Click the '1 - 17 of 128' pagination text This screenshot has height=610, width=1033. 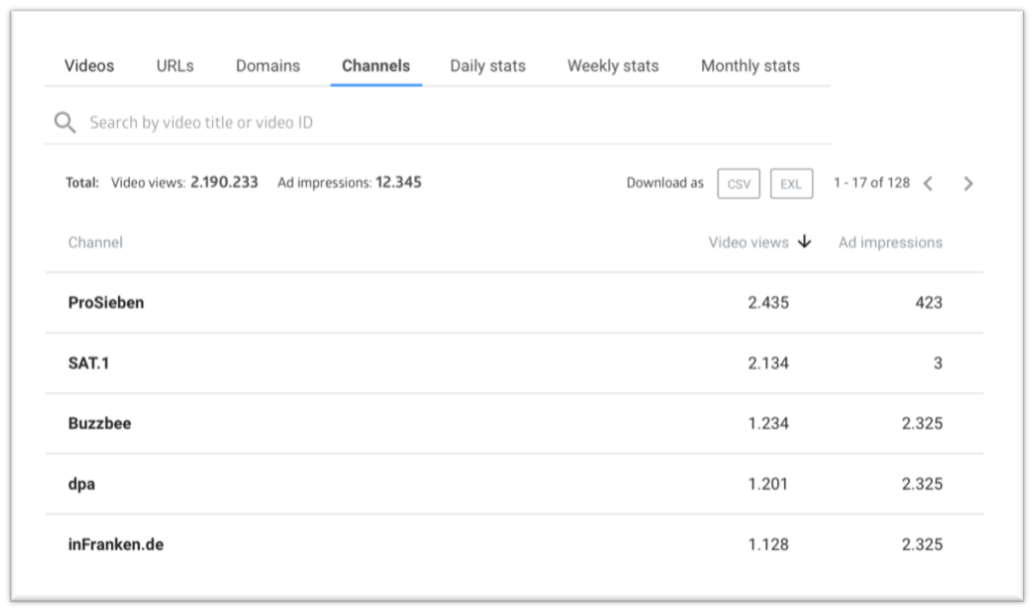[872, 182]
